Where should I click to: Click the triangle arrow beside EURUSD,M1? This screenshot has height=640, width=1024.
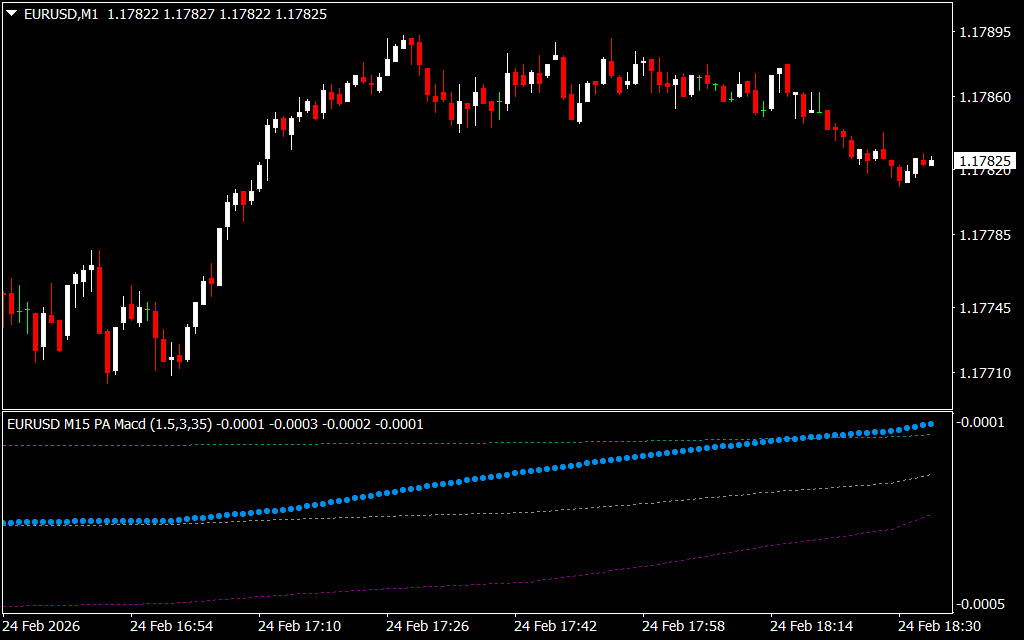point(11,14)
